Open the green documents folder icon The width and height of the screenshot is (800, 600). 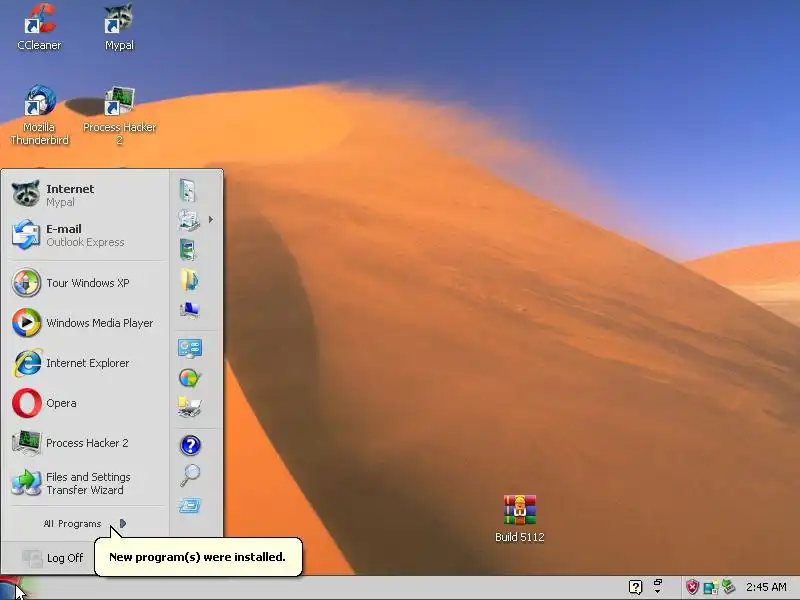click(x=188, y=250)
